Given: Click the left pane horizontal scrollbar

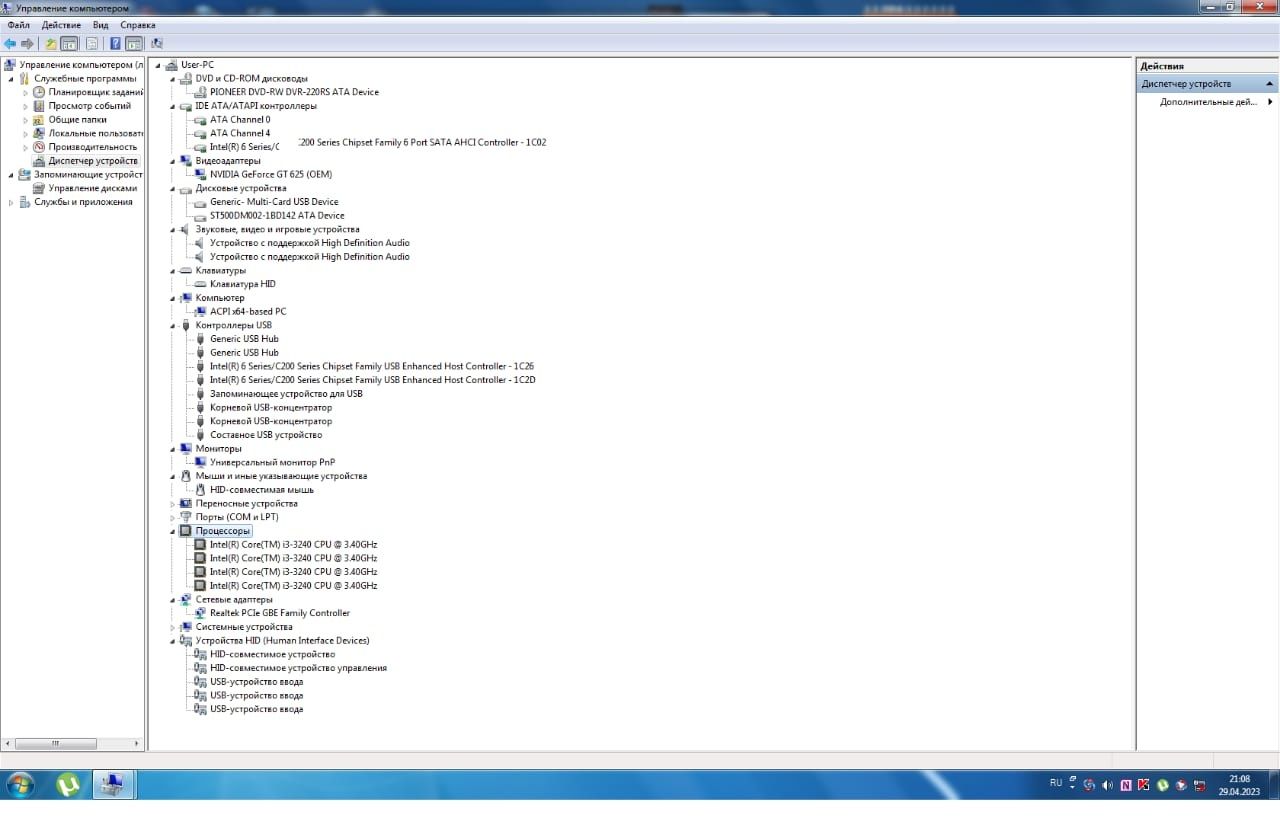Looking at the screenshot, I should [72, 743].
